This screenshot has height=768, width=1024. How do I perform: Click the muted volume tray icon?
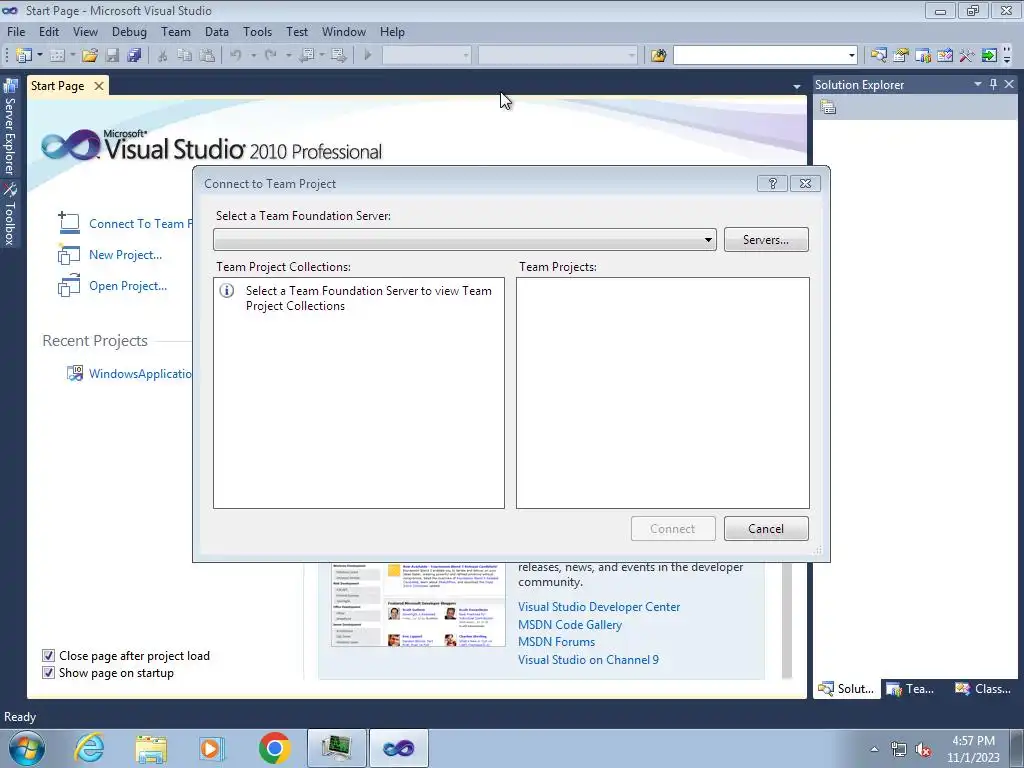(923, 749)
